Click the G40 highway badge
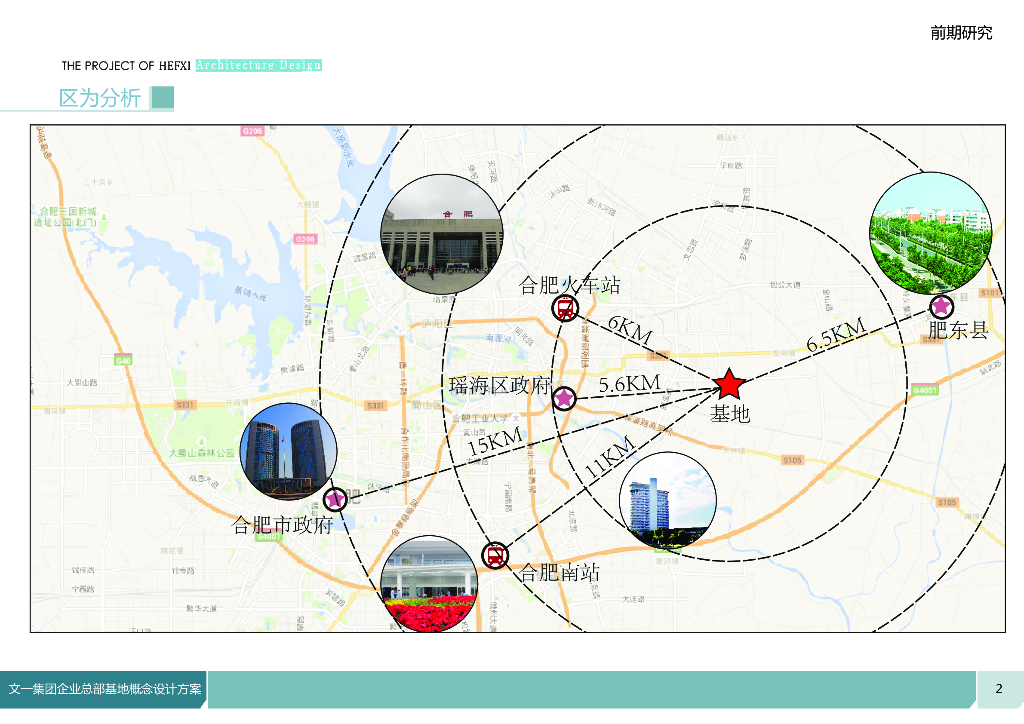Viewport: 1024px width, 724px height. (123, 360)
